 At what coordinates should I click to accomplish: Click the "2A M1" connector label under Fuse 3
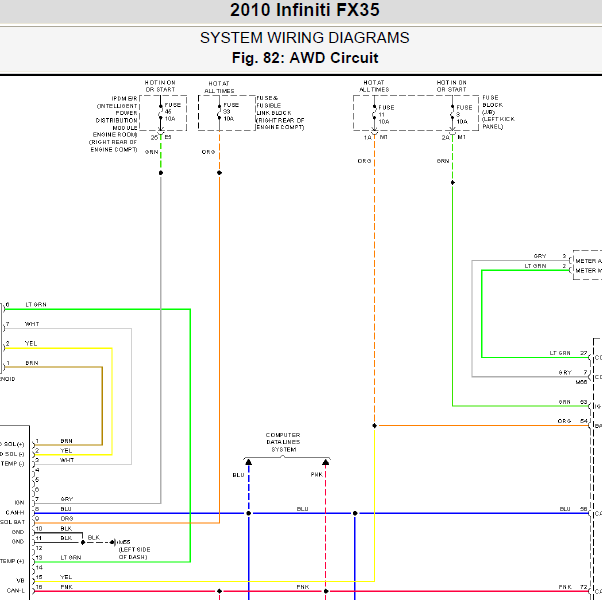pyautogui.click(x=453, y=137)
